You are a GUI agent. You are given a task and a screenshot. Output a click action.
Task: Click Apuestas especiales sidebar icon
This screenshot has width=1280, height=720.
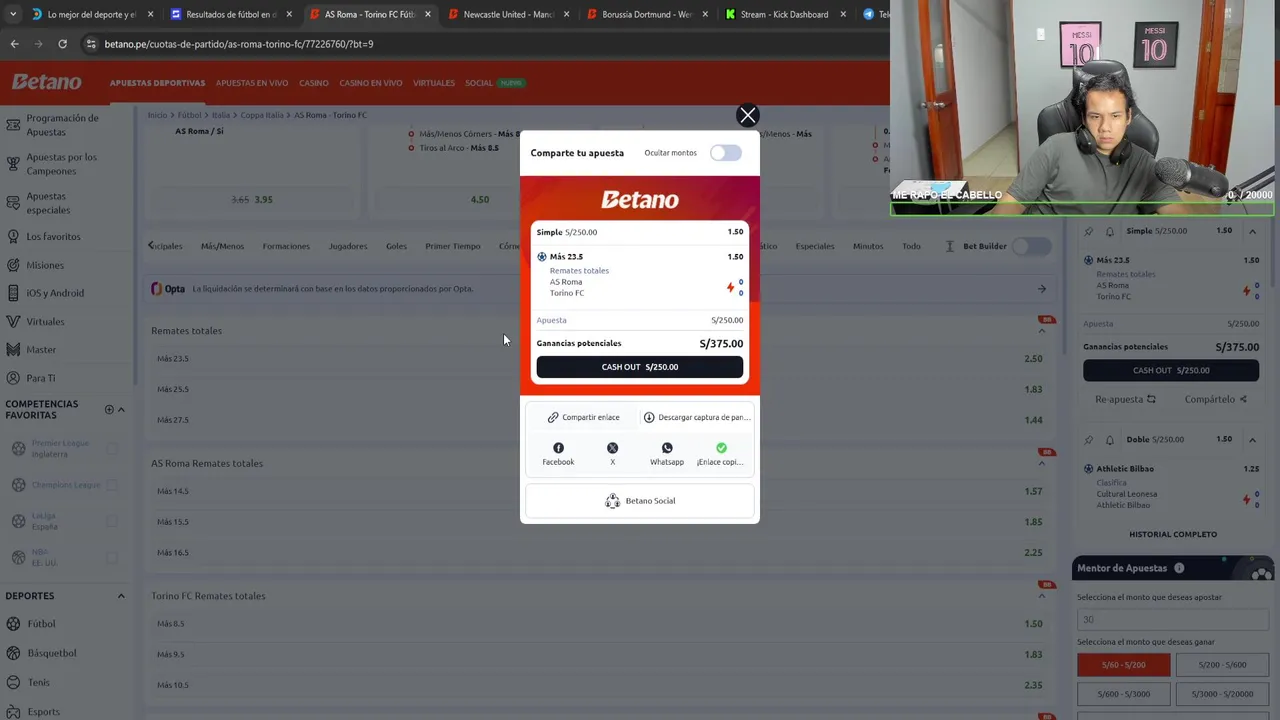[x=13, y=203]
